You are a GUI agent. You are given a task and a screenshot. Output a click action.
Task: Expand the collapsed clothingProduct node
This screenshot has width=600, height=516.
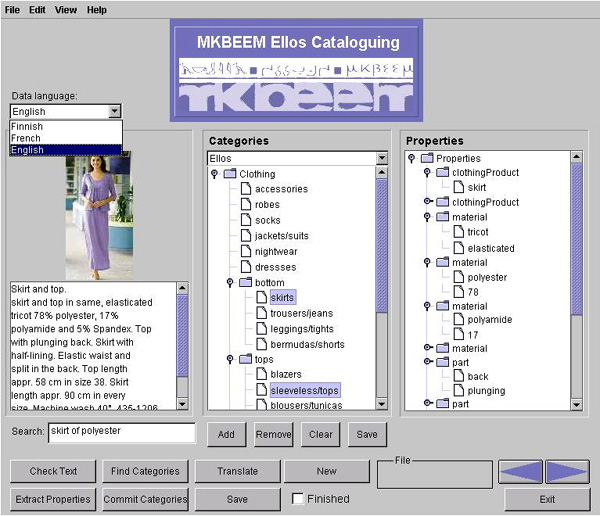428,201
